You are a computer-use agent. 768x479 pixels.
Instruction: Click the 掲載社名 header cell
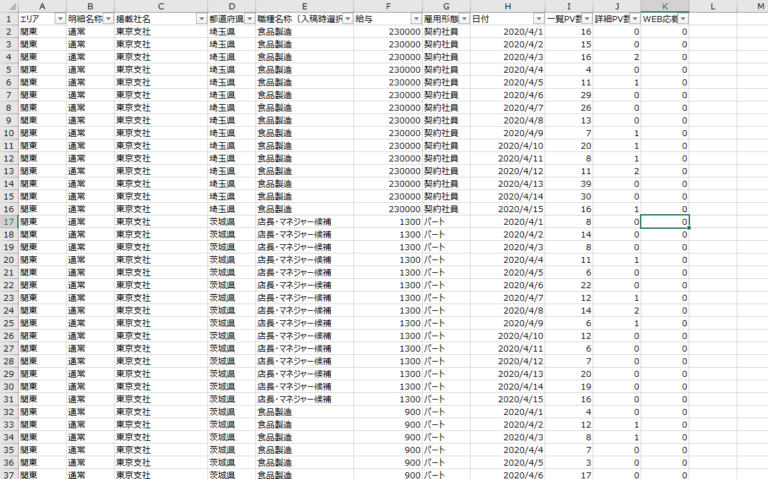(150, 19)
